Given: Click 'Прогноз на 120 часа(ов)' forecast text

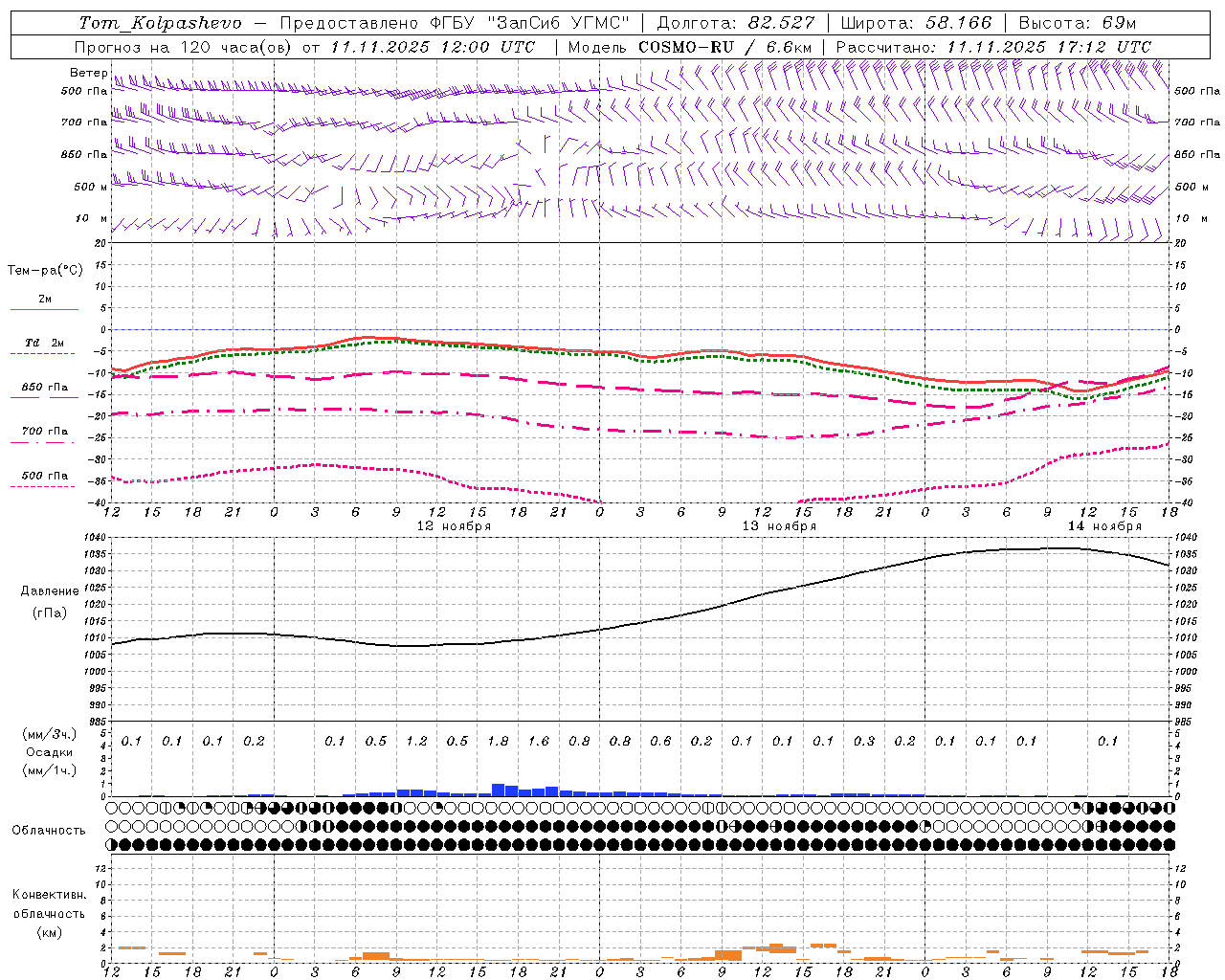Looking at the screenshot, I should (184, 47).
